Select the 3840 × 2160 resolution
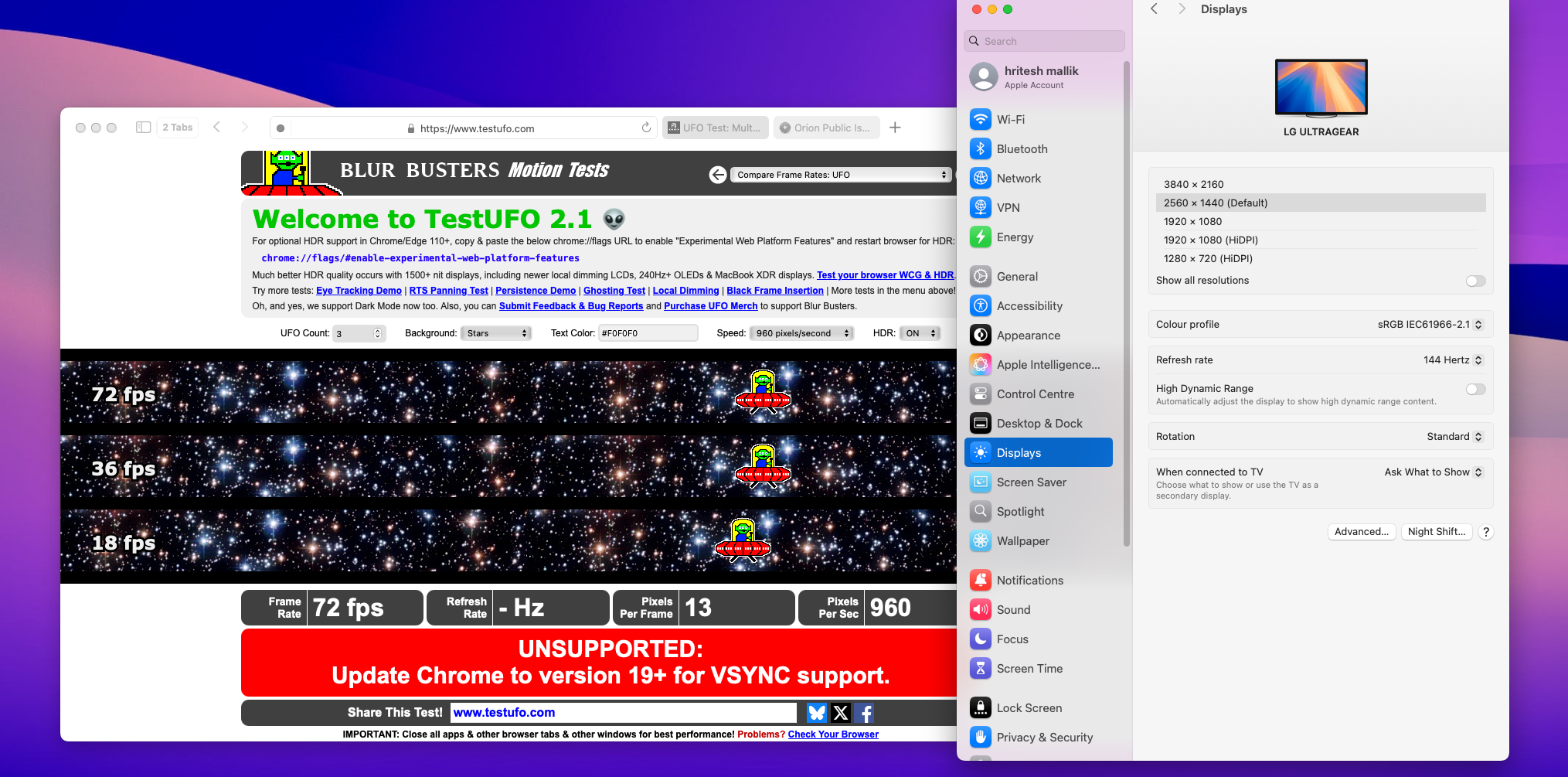1568x777 pixels. [x=1193, y=185]
